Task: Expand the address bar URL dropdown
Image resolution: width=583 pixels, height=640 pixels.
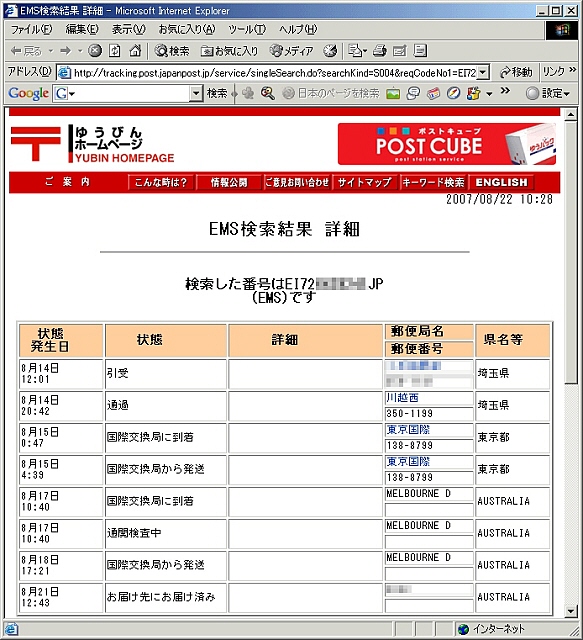Action: click(x=483, y=73)
